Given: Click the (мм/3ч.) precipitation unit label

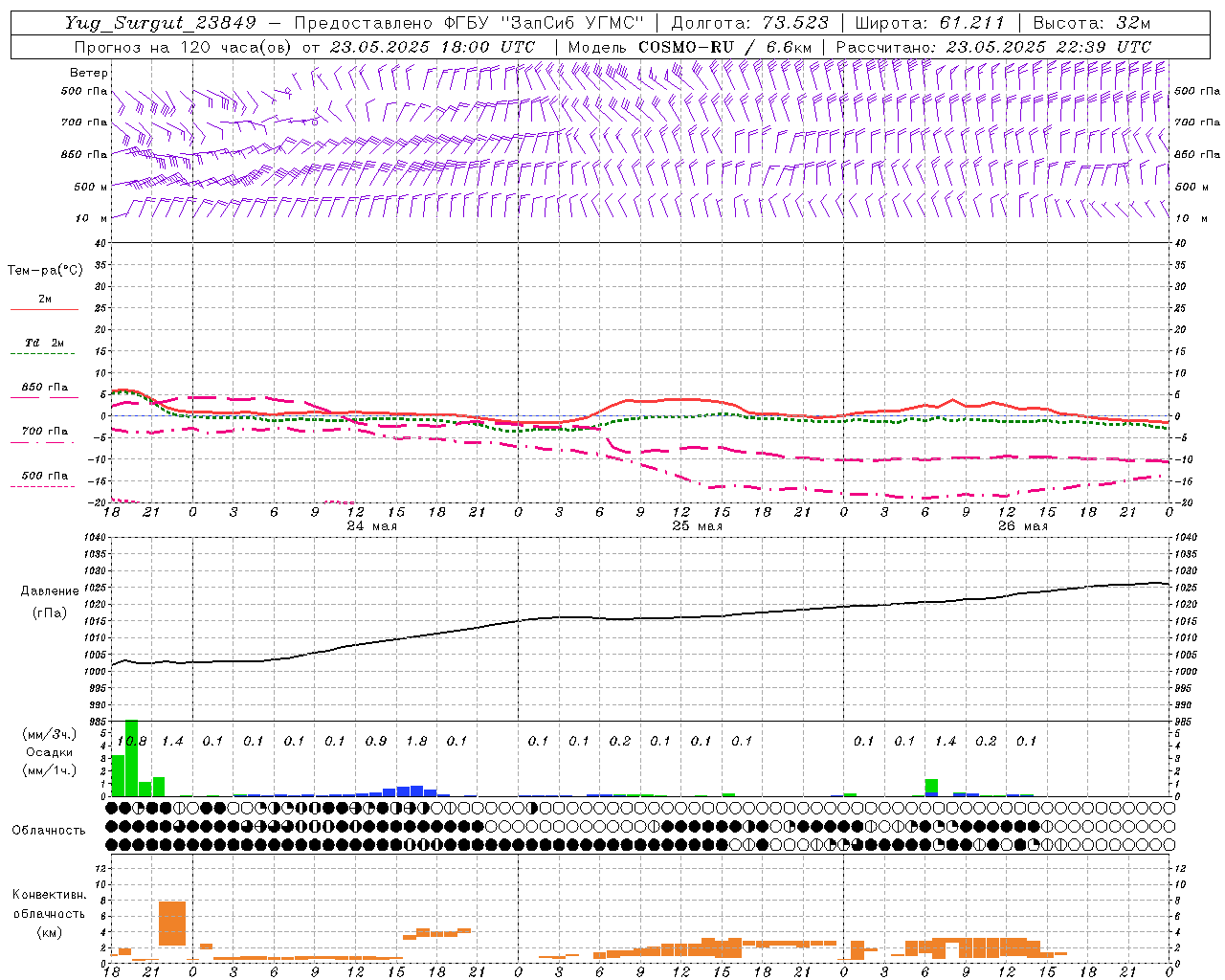Looking at the screenshot, I should tap(49, 734).
